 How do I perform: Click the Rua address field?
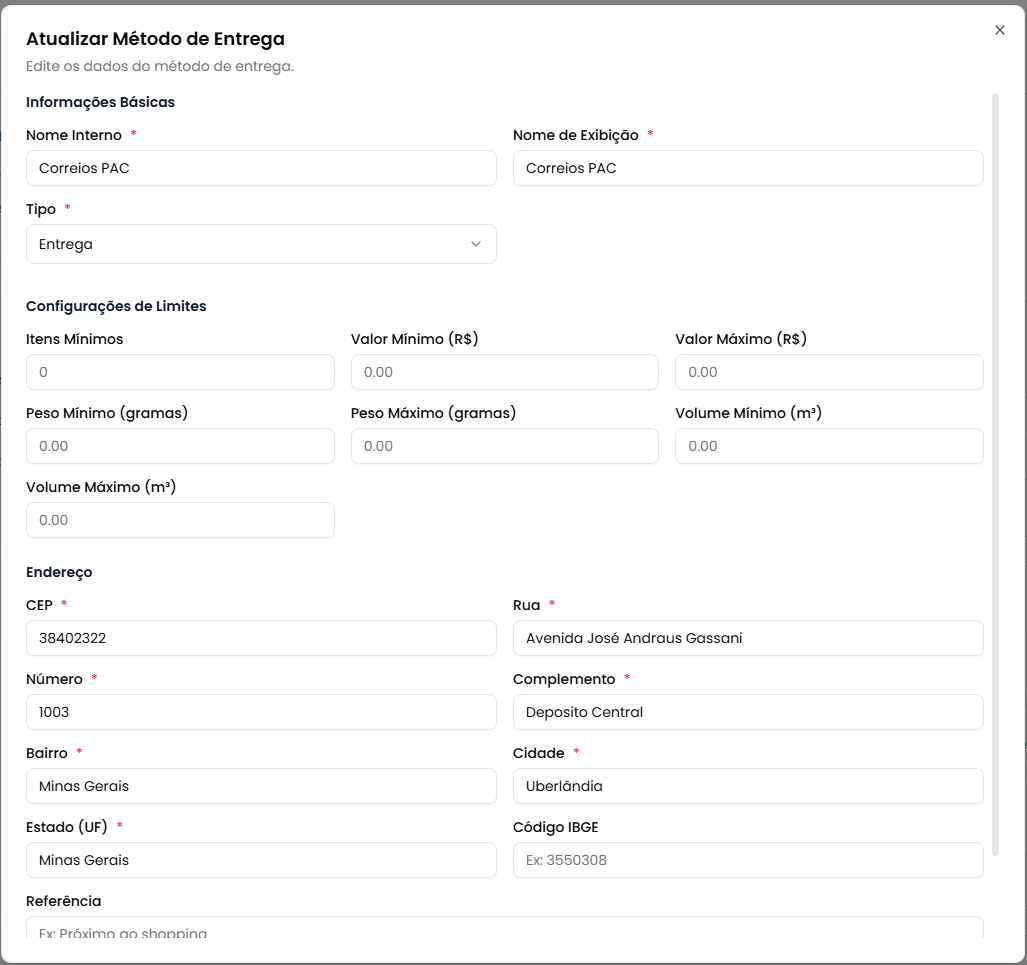point(747,638)
